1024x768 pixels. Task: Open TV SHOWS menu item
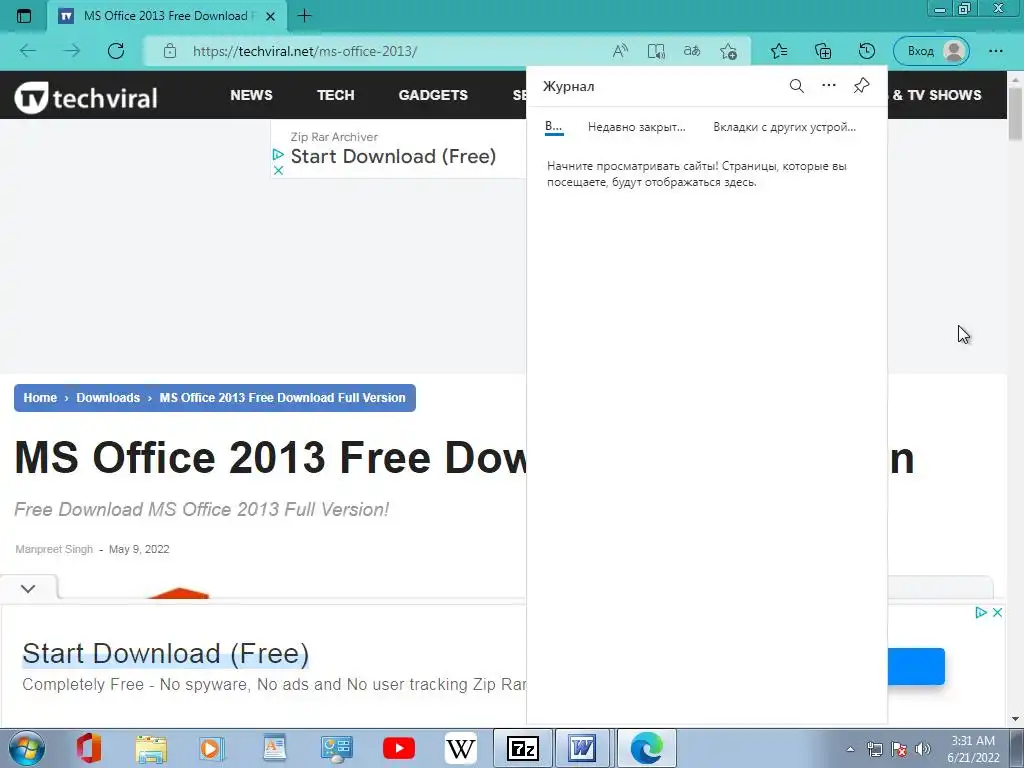coord(937,95)
